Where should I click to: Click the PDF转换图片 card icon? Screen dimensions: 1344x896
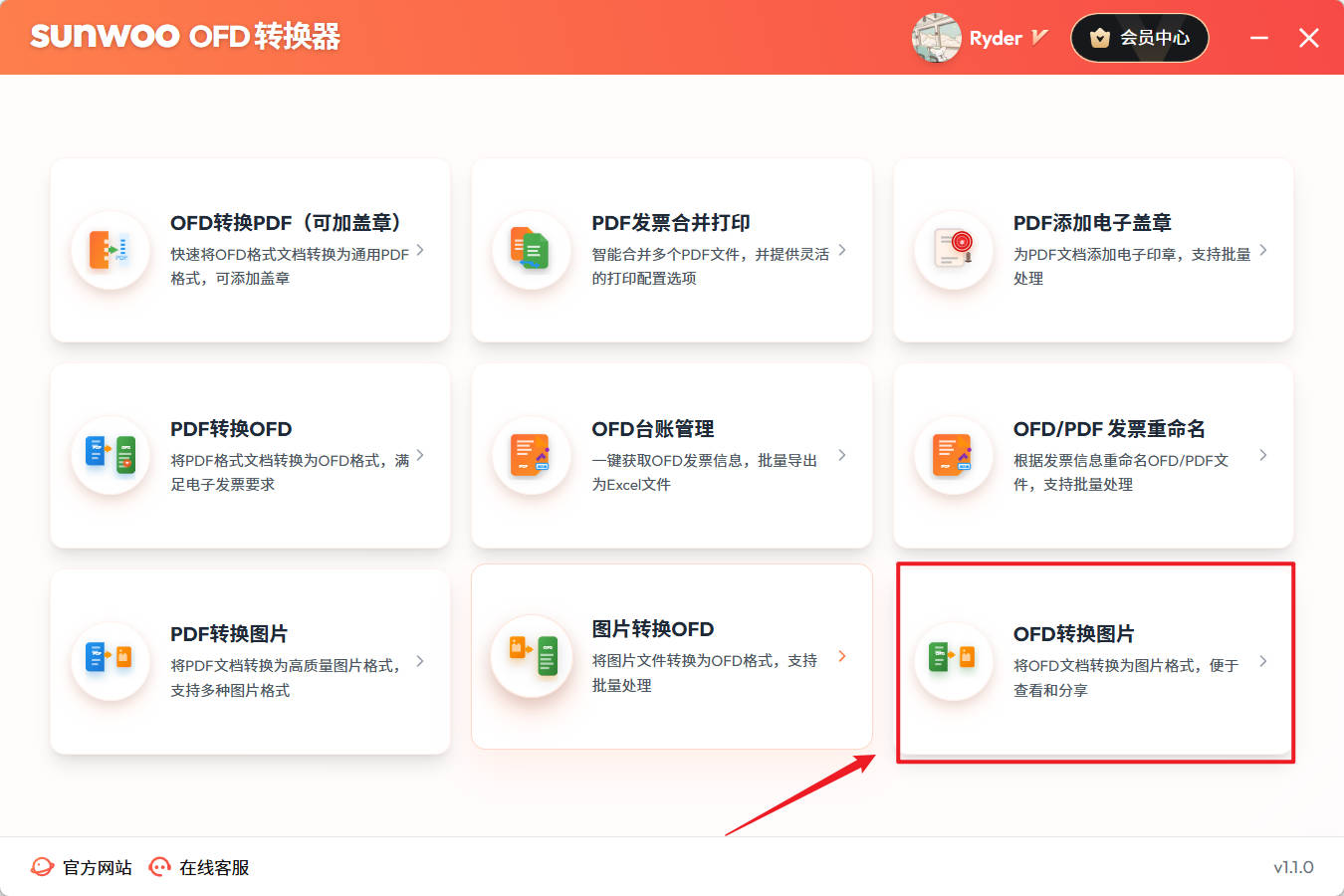click(x=111, y=660)
